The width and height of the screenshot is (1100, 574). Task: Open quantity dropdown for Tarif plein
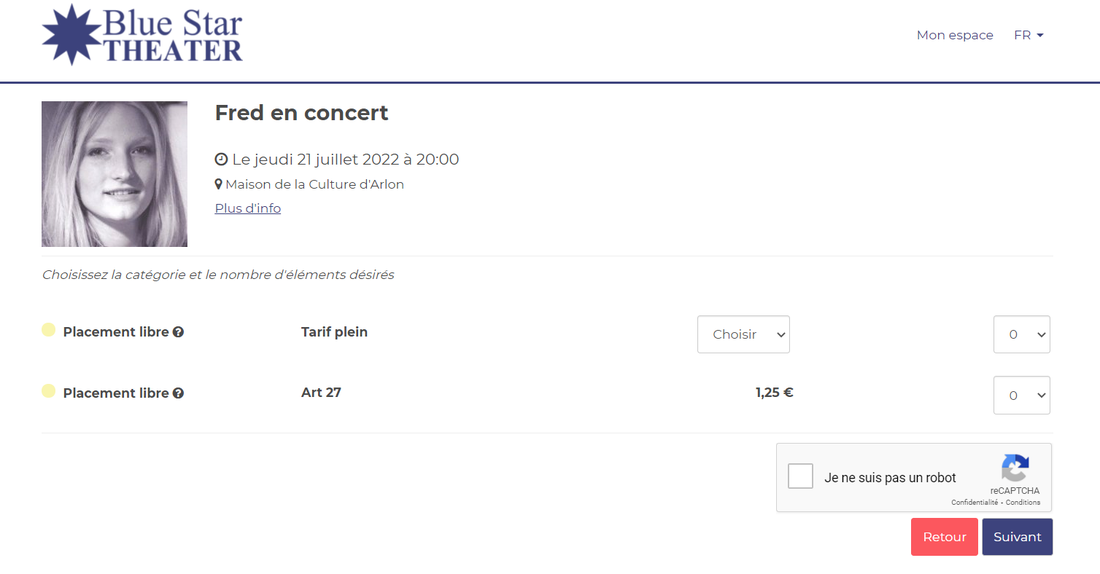pyautogui.click(x=1021, y=335)
